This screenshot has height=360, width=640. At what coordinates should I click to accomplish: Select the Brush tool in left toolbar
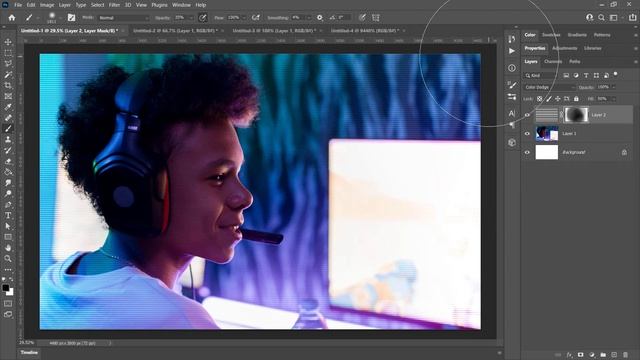coord(8,129)
